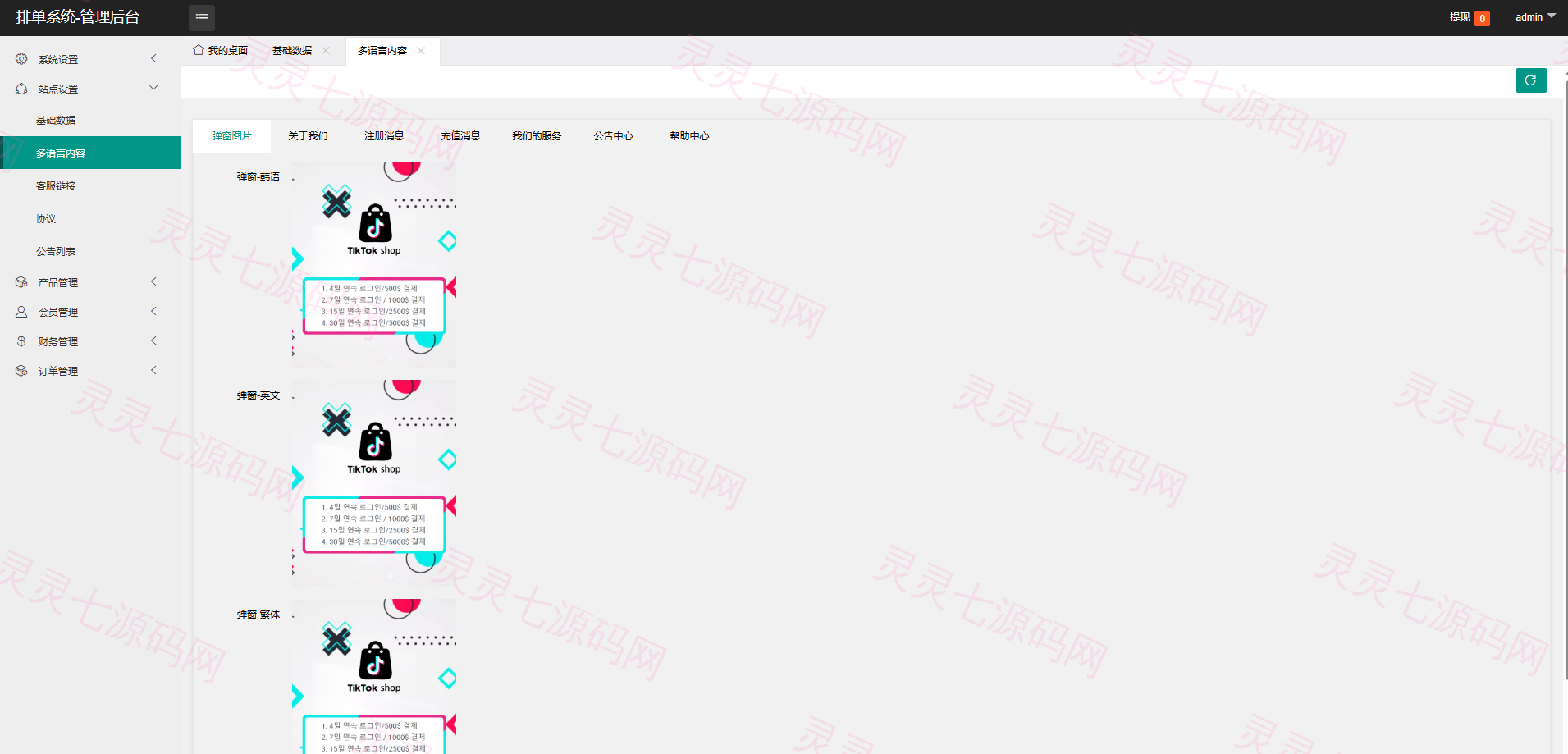The image size is (1568, 754).
Task: Click the 弹窗-繁体 popup image
Action: coord(374,676)
